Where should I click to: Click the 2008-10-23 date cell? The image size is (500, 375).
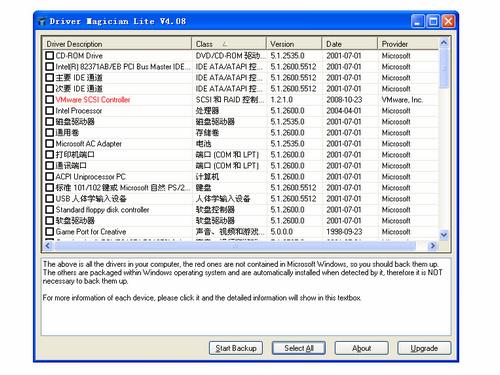pyautogui.click(x=344, y=100)
